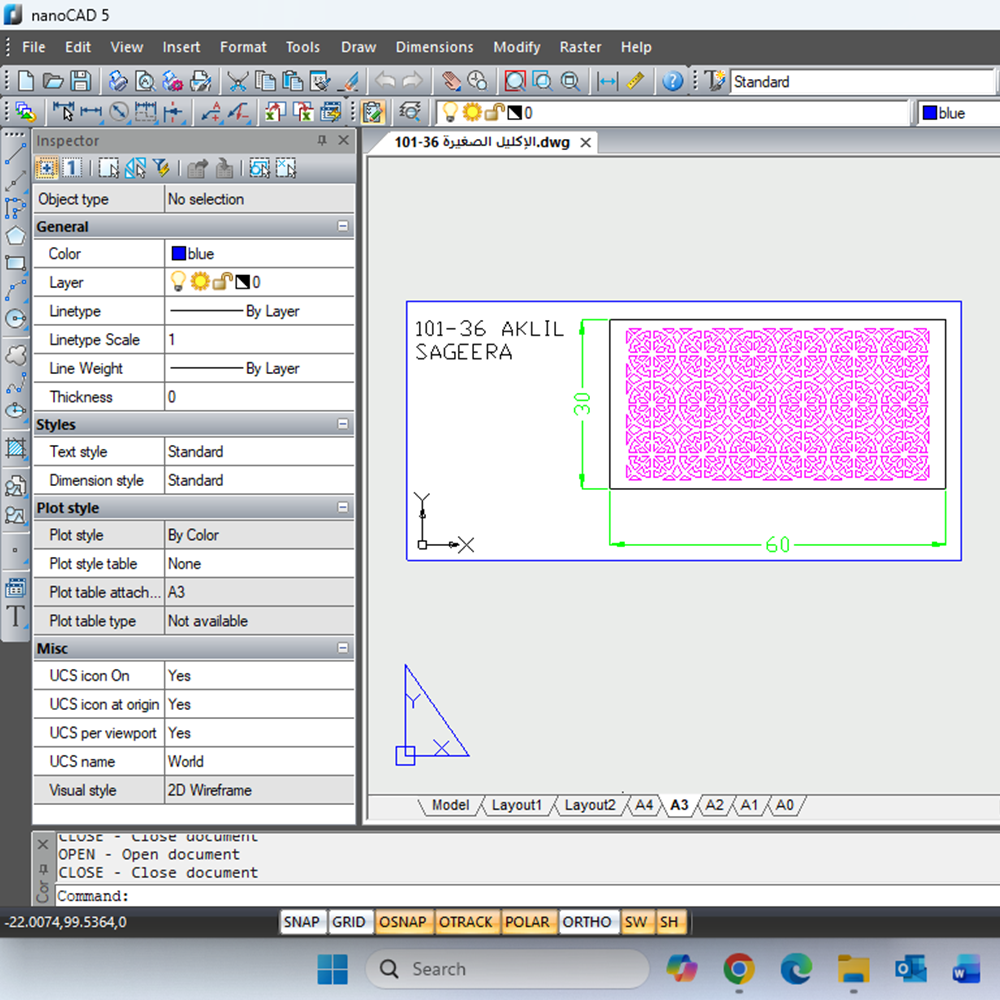Screen dimensions: 1000x1000
Task: Toggle the SNAP status bar button
Action: click(x=301, y=922)
